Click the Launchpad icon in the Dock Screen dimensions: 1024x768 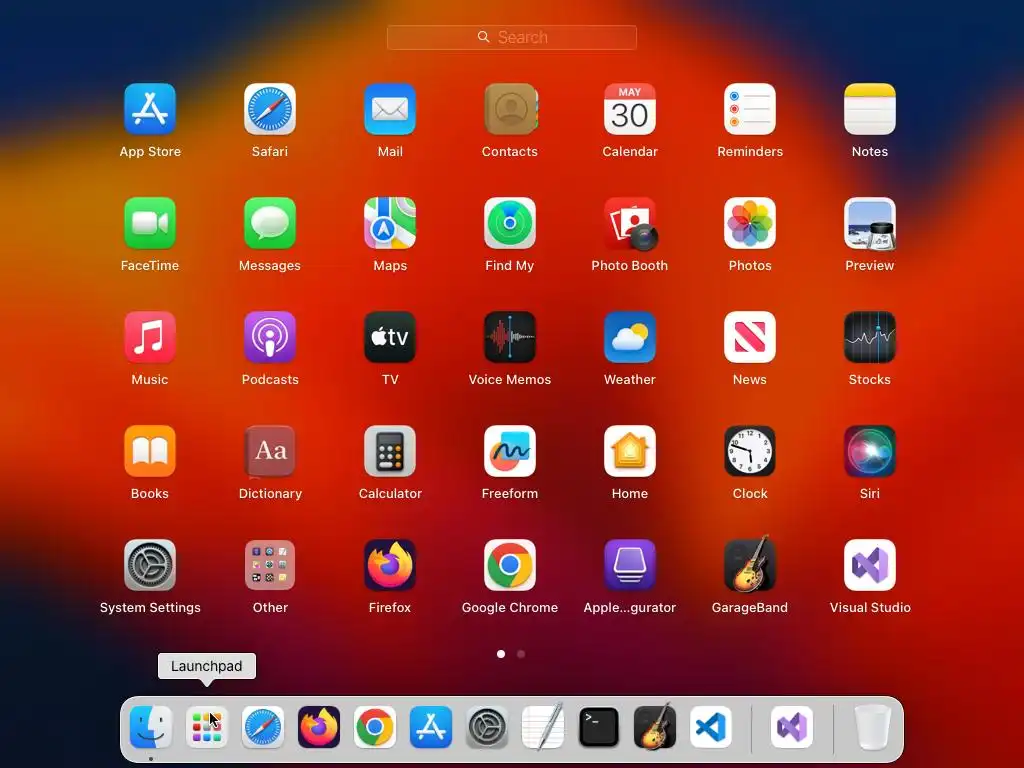206,727
